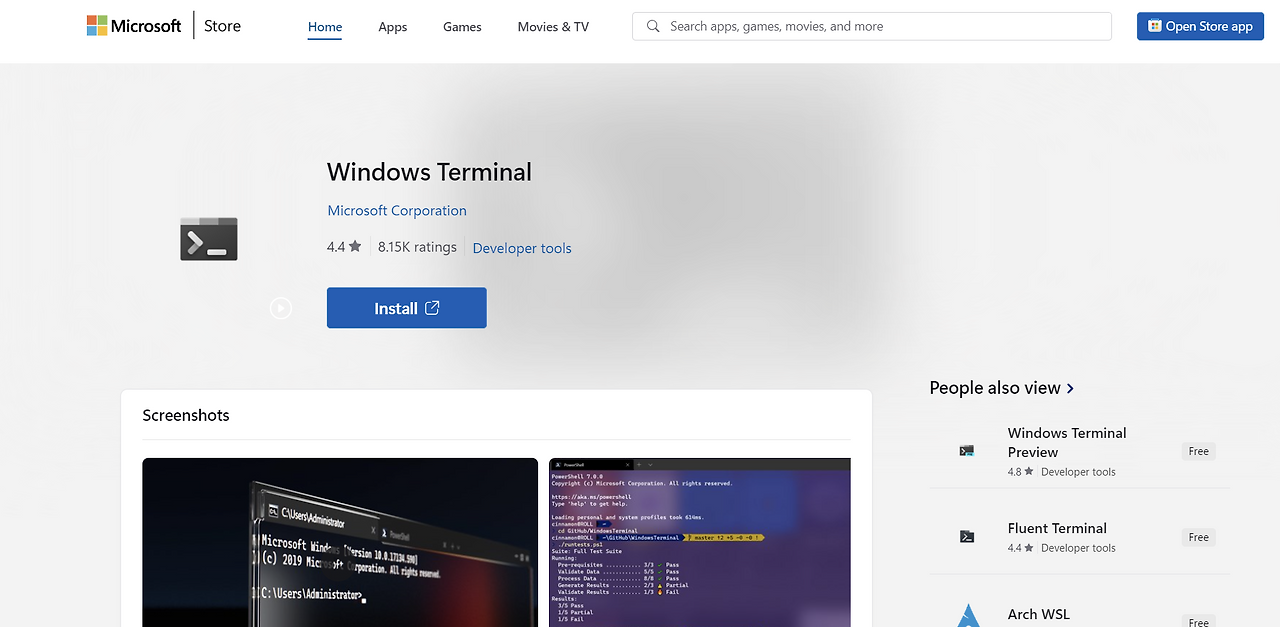Viewport: 1280px width, 627px height.
Task: Click the Windows Terminal Preview app icon
Action: [x=966, y=451]
